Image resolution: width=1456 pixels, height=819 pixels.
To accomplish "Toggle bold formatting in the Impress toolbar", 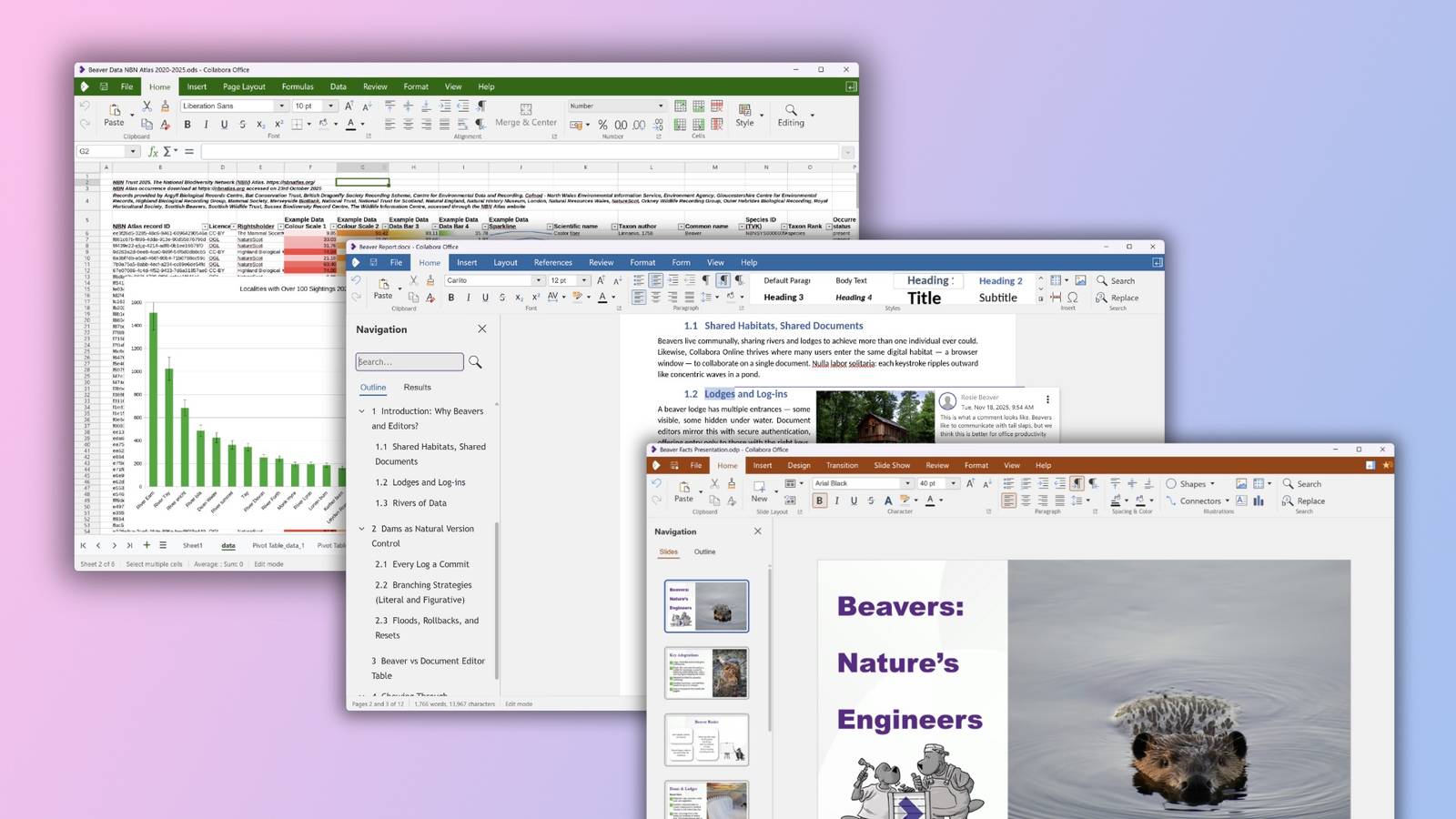I will click(x=820, y=500).
